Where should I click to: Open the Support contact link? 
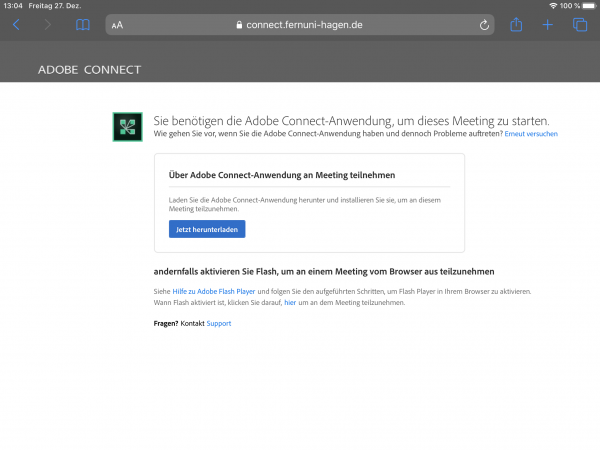tap(218, 323)
